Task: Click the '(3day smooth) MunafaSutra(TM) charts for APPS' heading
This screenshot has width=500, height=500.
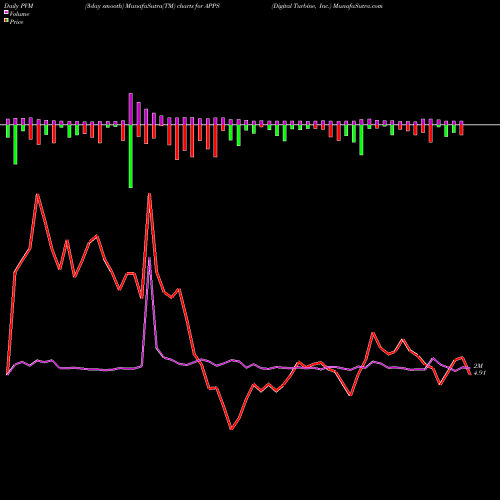Action: point(152,6)
